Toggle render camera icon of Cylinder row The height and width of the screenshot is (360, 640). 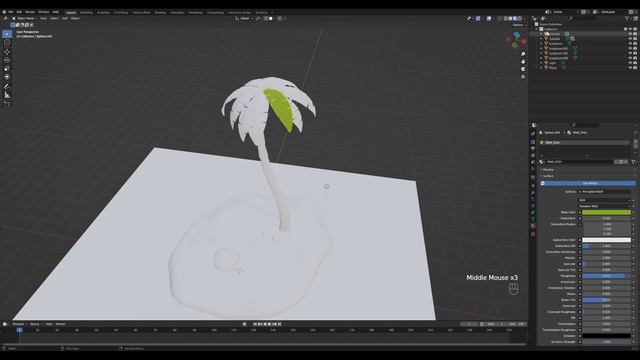click(635, 39)
